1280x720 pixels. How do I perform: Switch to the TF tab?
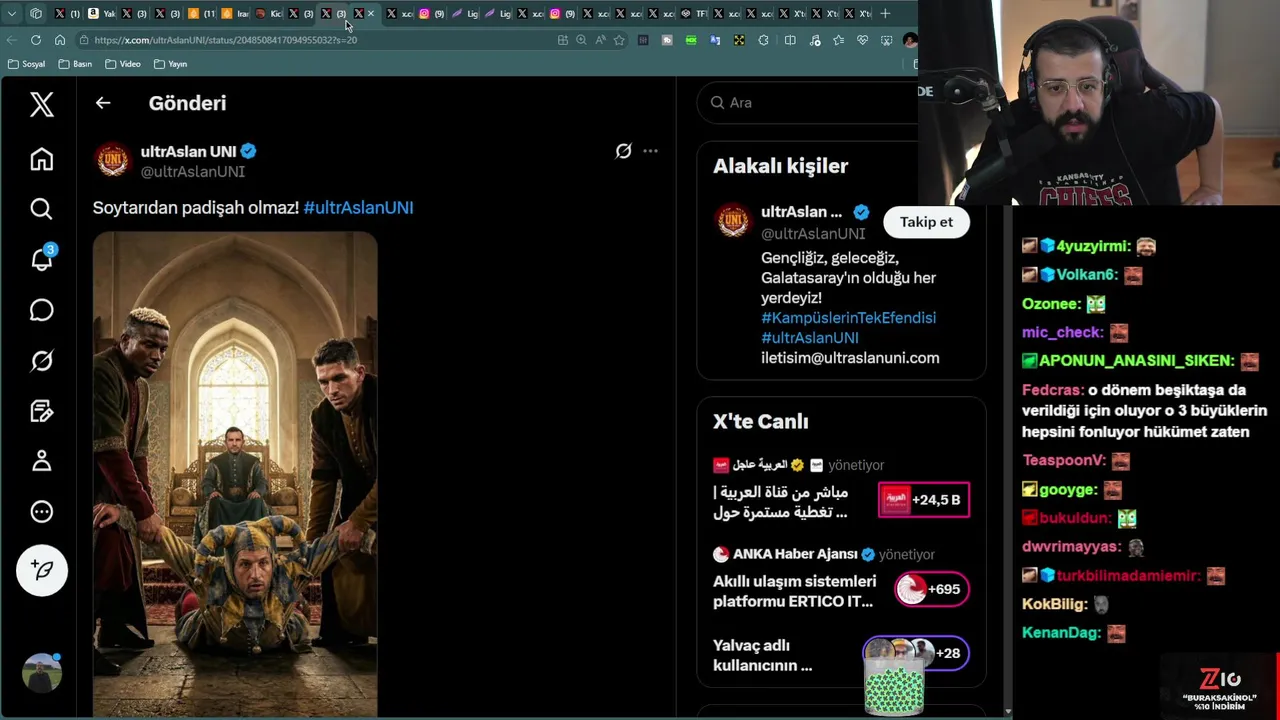tap(694, 13)
